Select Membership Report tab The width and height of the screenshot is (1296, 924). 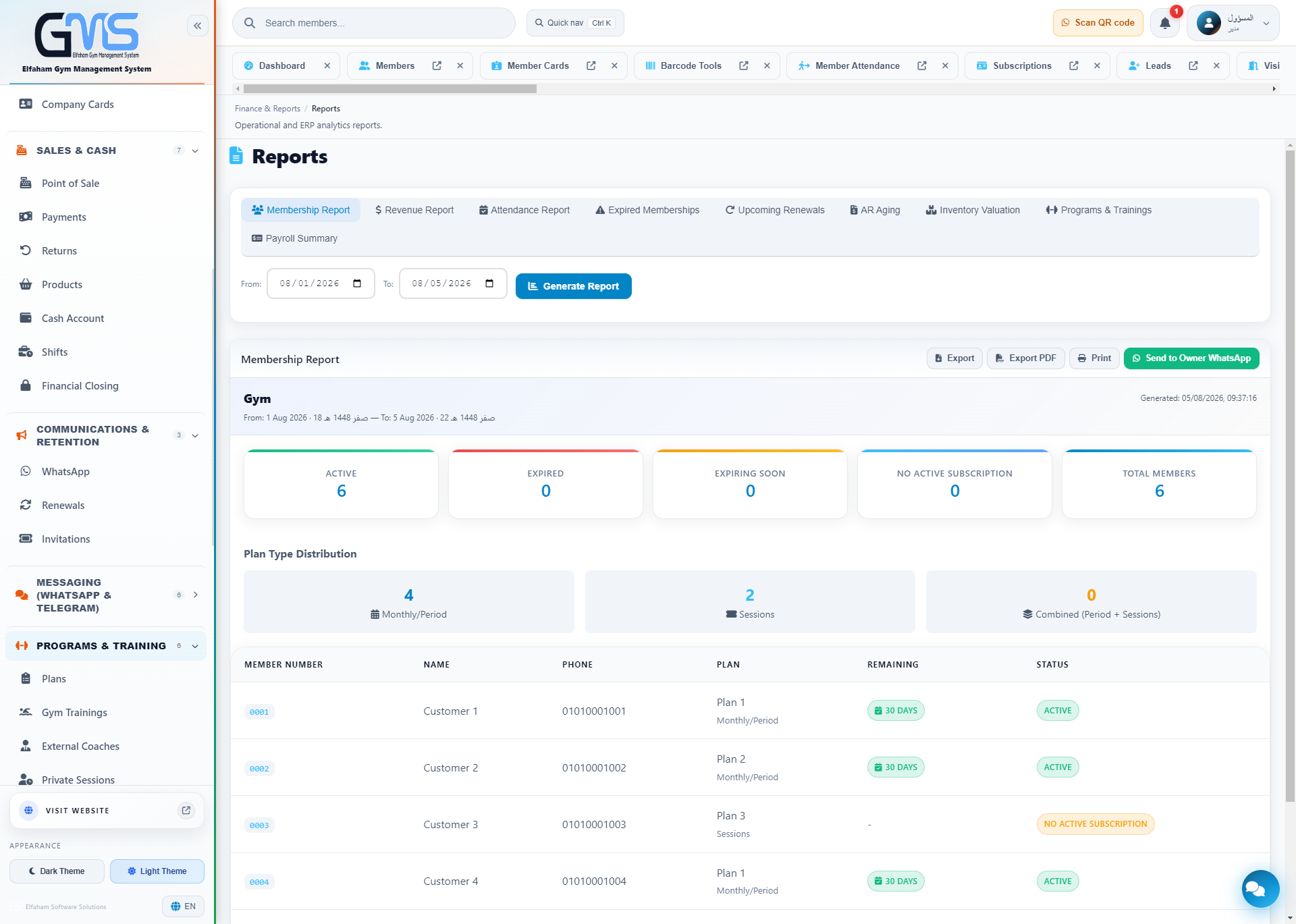click(300, 210)
